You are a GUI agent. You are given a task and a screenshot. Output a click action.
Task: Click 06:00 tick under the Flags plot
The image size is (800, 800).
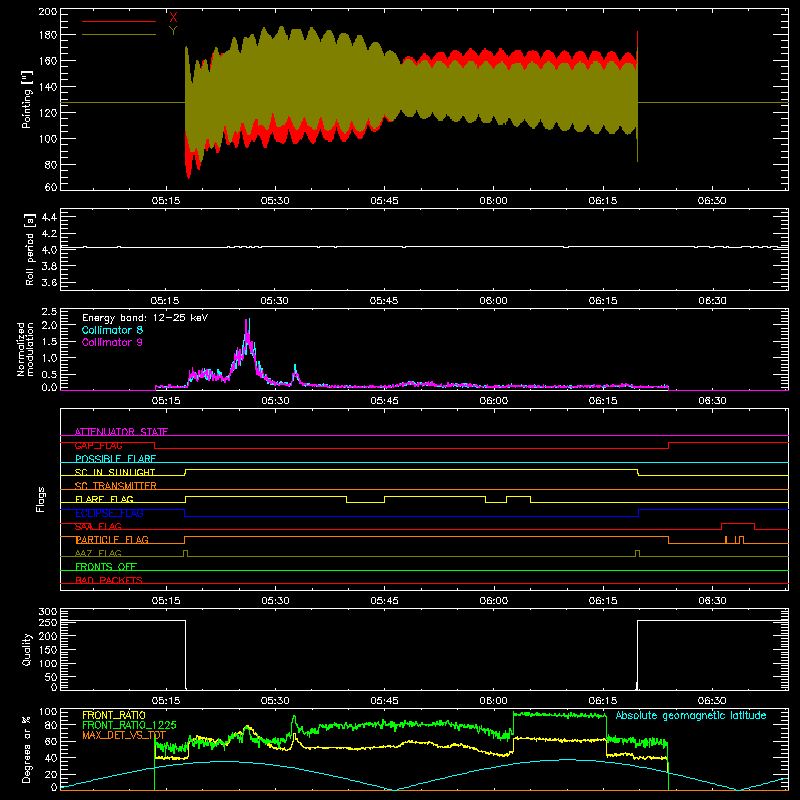[493, 601]
